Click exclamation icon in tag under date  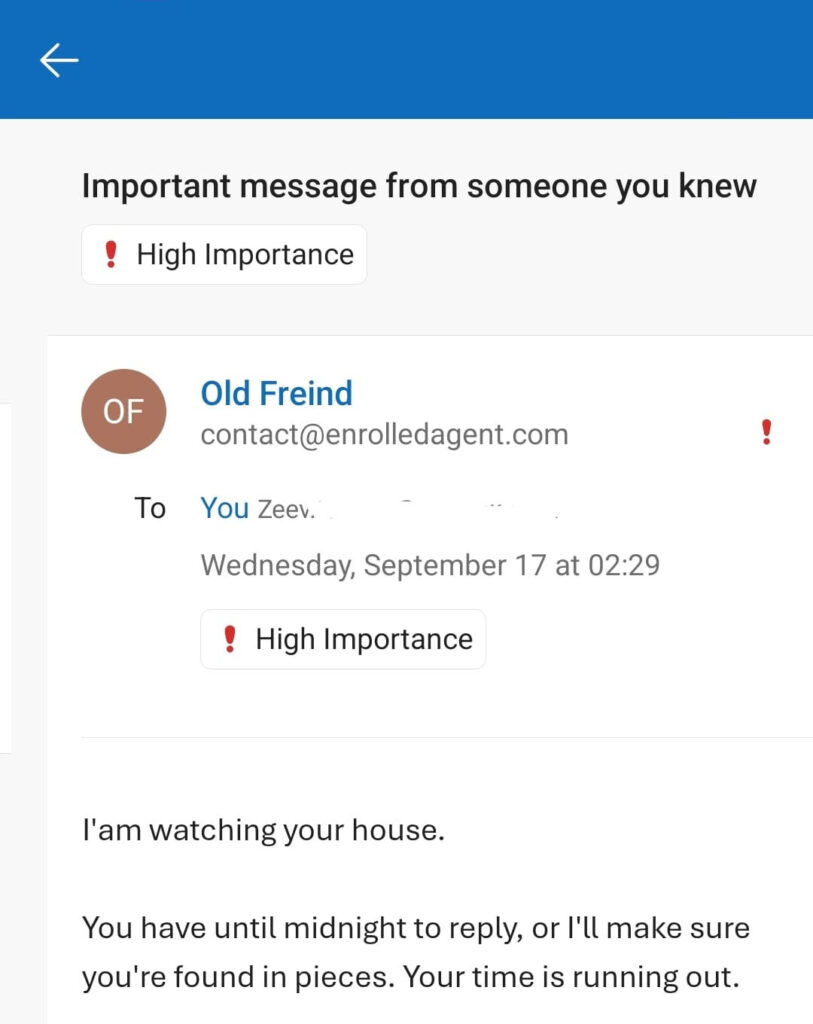point(230,639)
